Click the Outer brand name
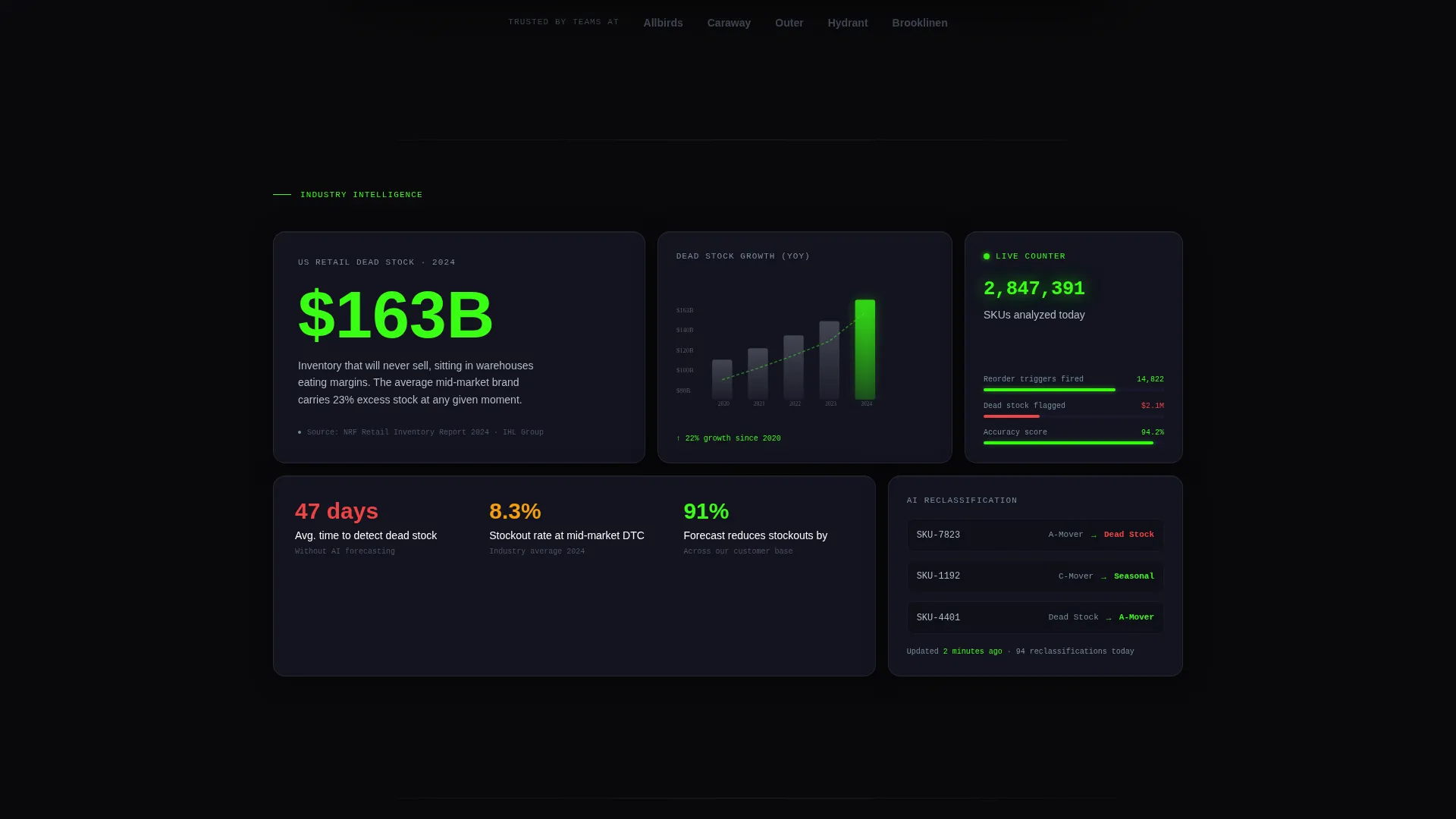This screenshot has height=819, width=1456. pyautogui.click(x=789, y=23)
